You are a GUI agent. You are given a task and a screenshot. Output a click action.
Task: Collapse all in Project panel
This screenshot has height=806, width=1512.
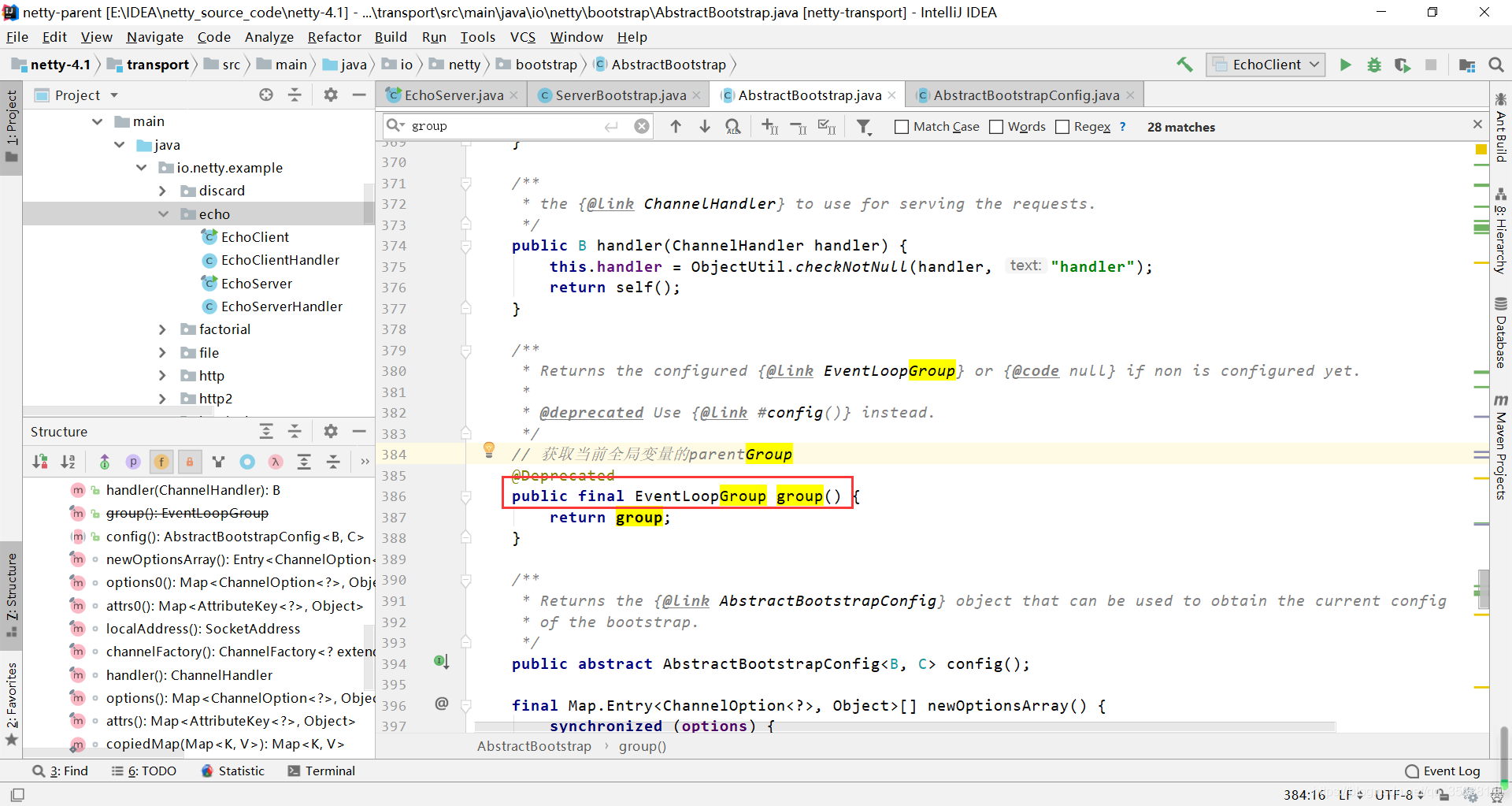tap(295, 95)
